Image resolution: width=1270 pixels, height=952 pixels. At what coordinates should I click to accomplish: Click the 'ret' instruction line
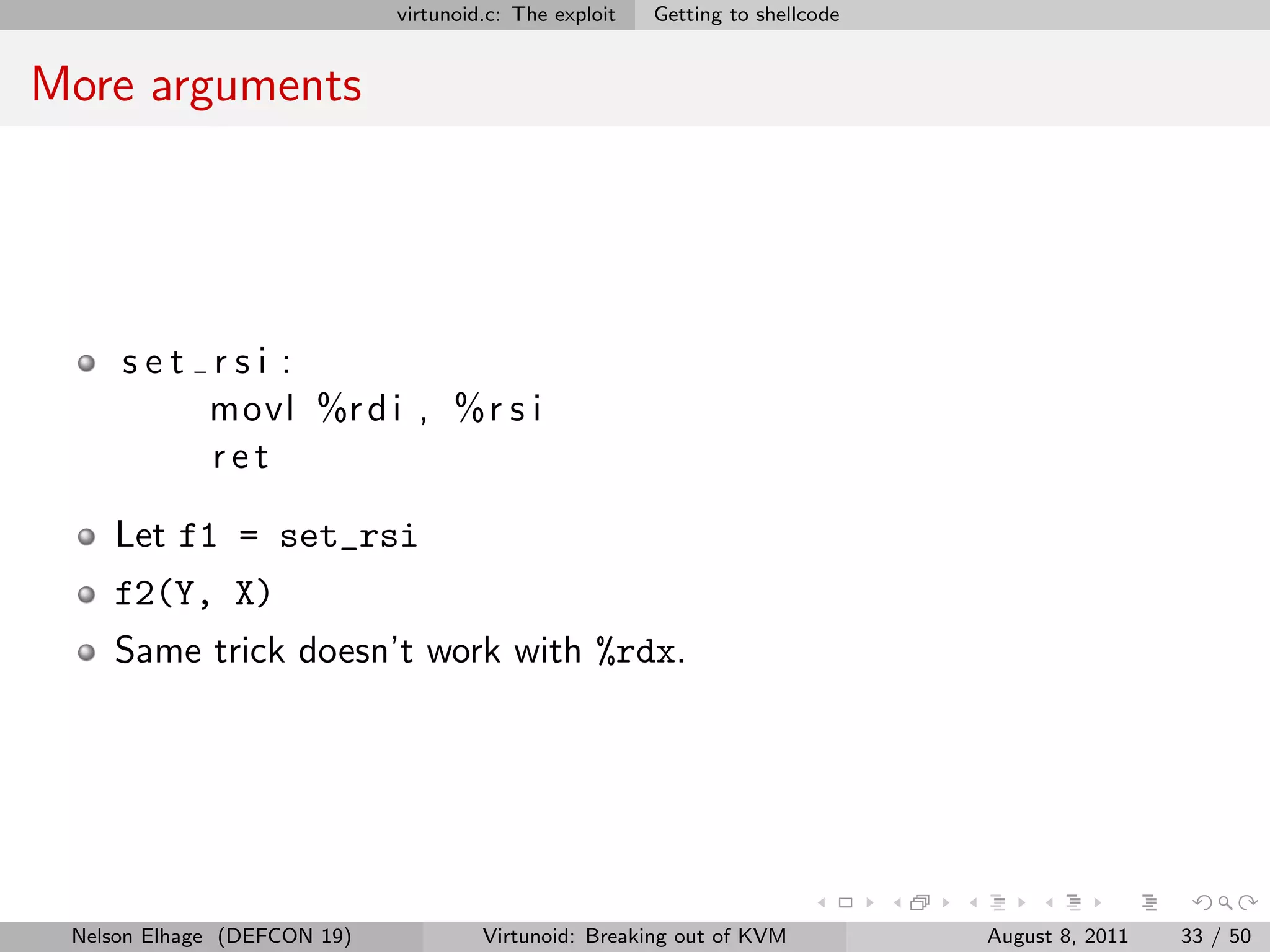coord(240,457)
